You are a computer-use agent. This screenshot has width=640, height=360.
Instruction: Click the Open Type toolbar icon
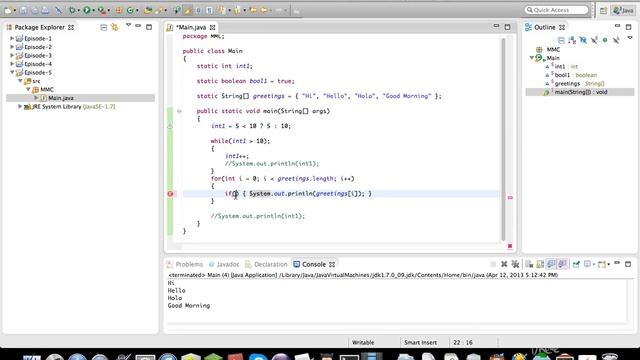147,10
